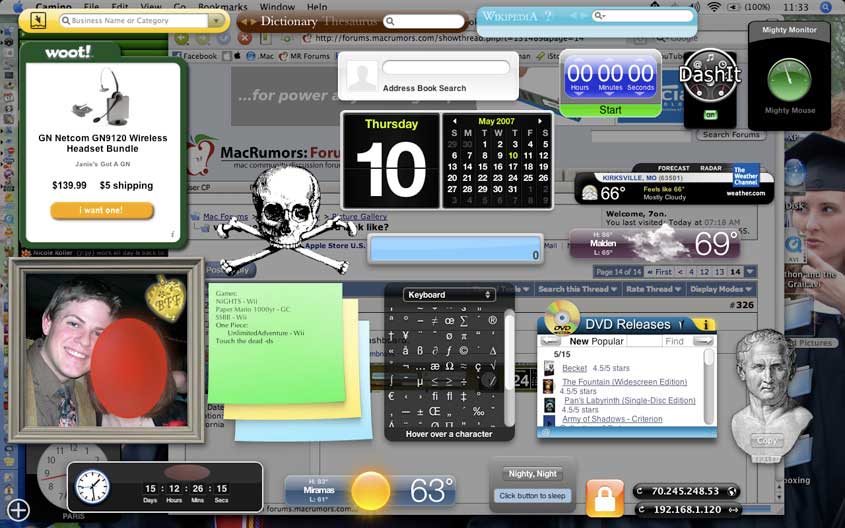Select May 17 in the calendar
This screenshot has width=845, height=528.
512,166
